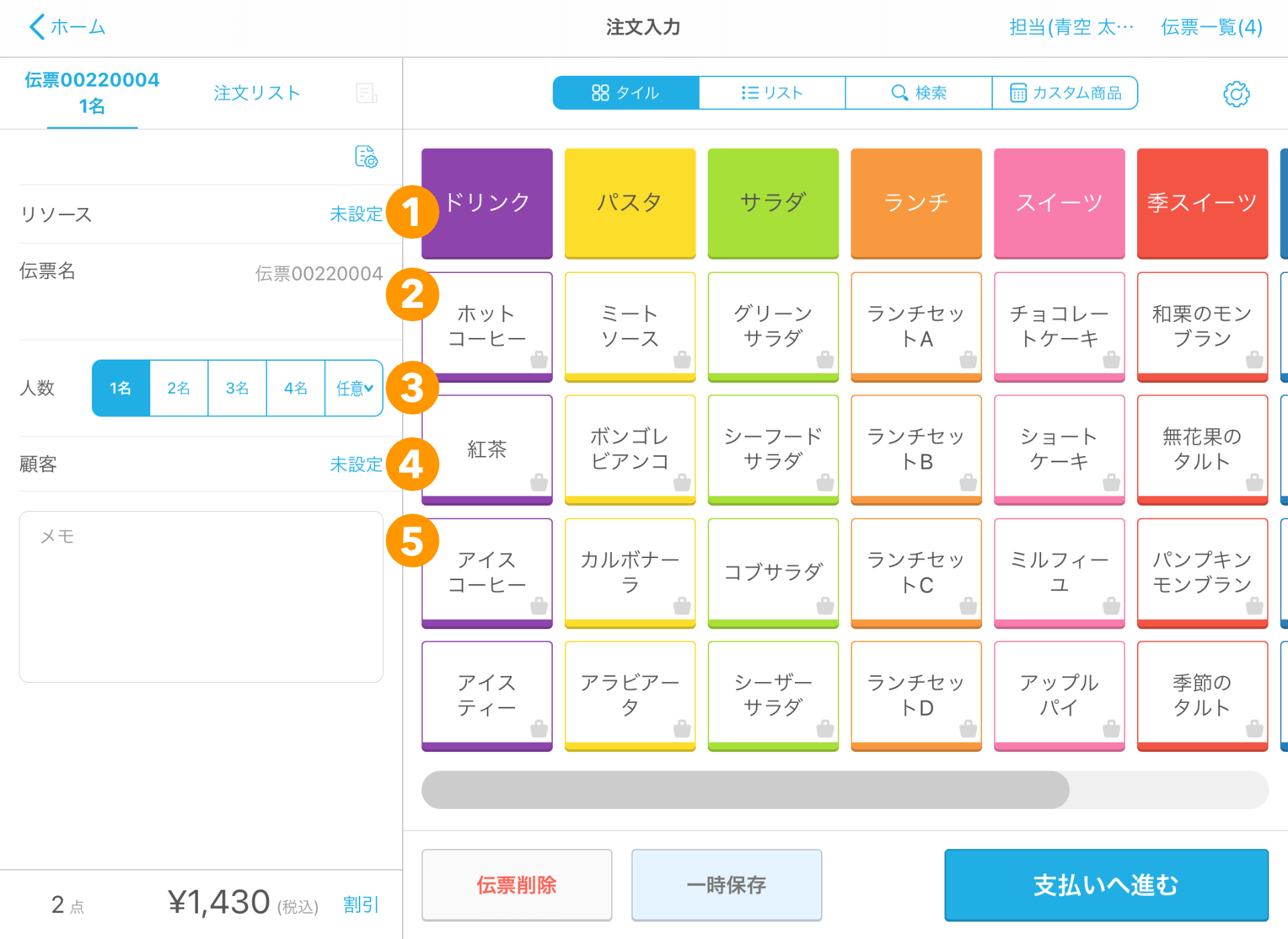1288x939 pixels.
Task: Select the 伝票00220004 1名 tab
Action: 92,93
